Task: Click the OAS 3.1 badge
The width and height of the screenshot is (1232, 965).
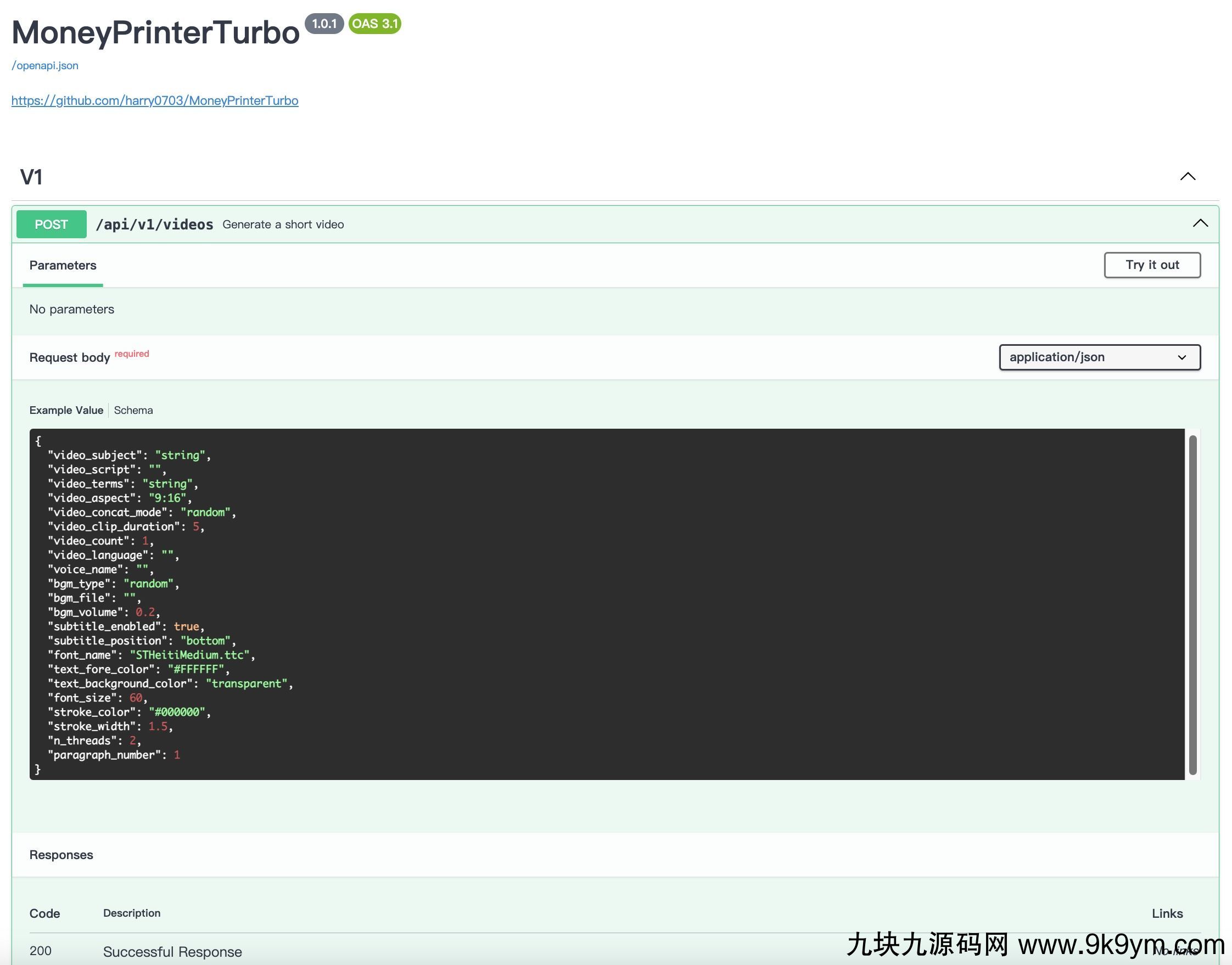Action: tap(374, 24)
